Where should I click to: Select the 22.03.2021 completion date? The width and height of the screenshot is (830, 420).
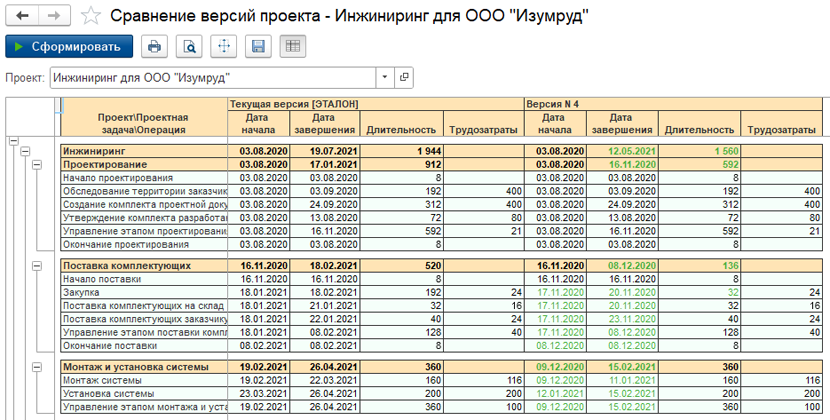[325, 380]
